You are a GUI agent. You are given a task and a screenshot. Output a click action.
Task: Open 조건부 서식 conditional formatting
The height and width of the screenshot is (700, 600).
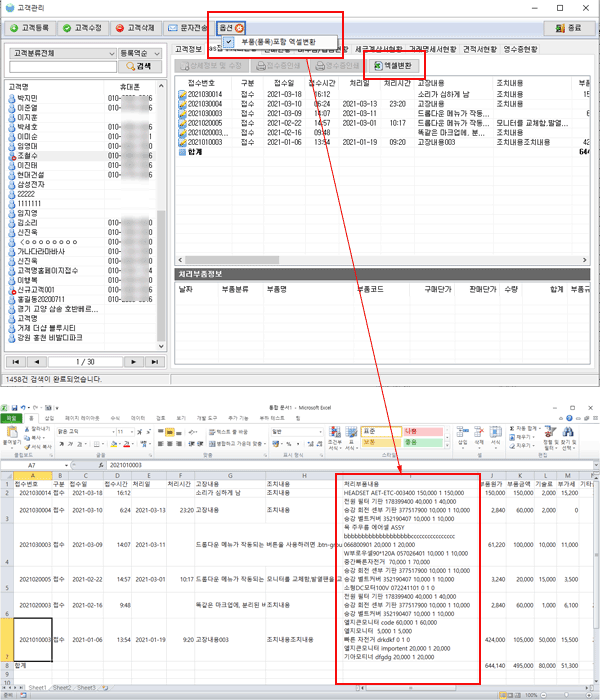tap(335, 438)
